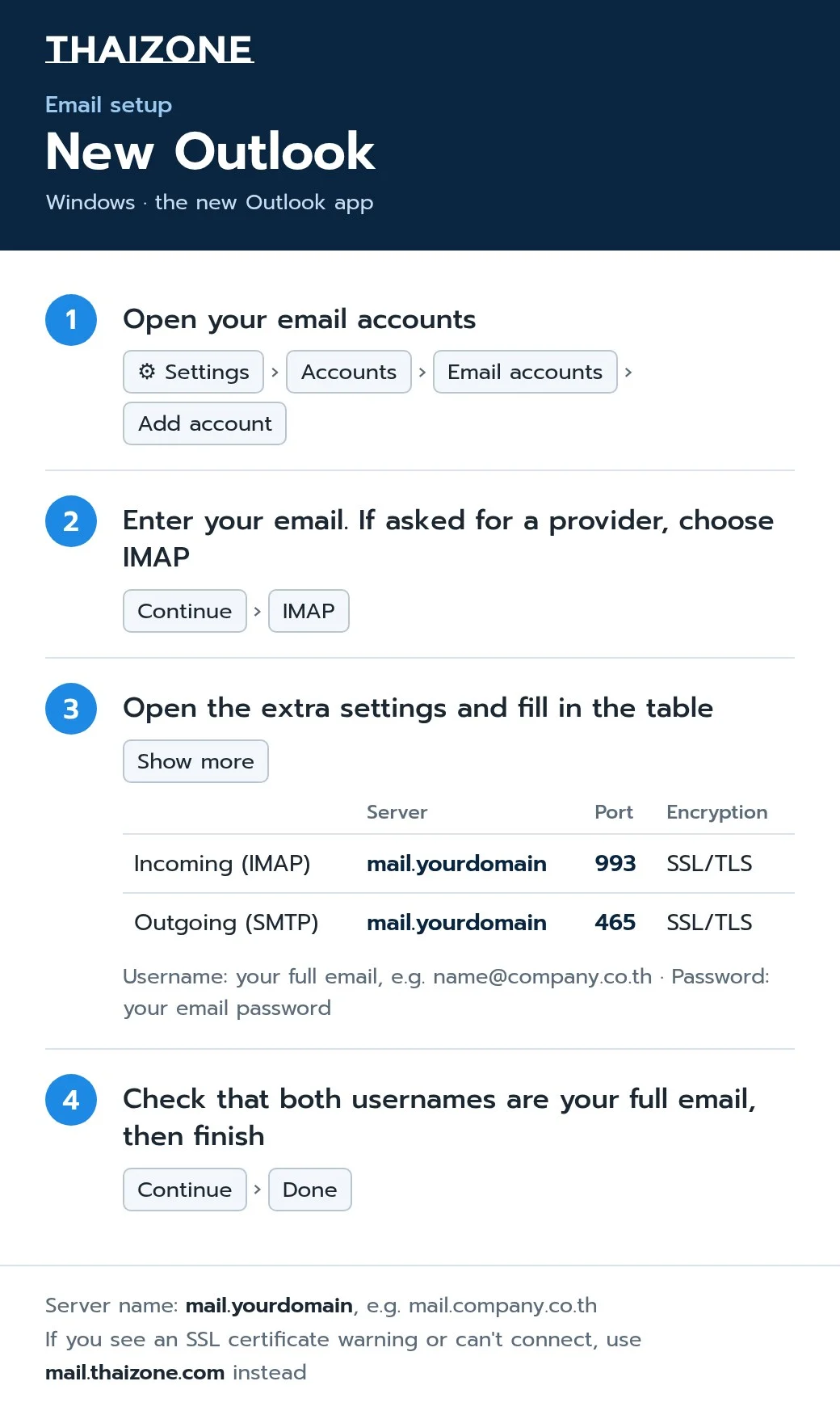Image resolution: width=840 pixels, height=1415 pixels.
Task: Click the Encryption column header
Action: [717, 812]
